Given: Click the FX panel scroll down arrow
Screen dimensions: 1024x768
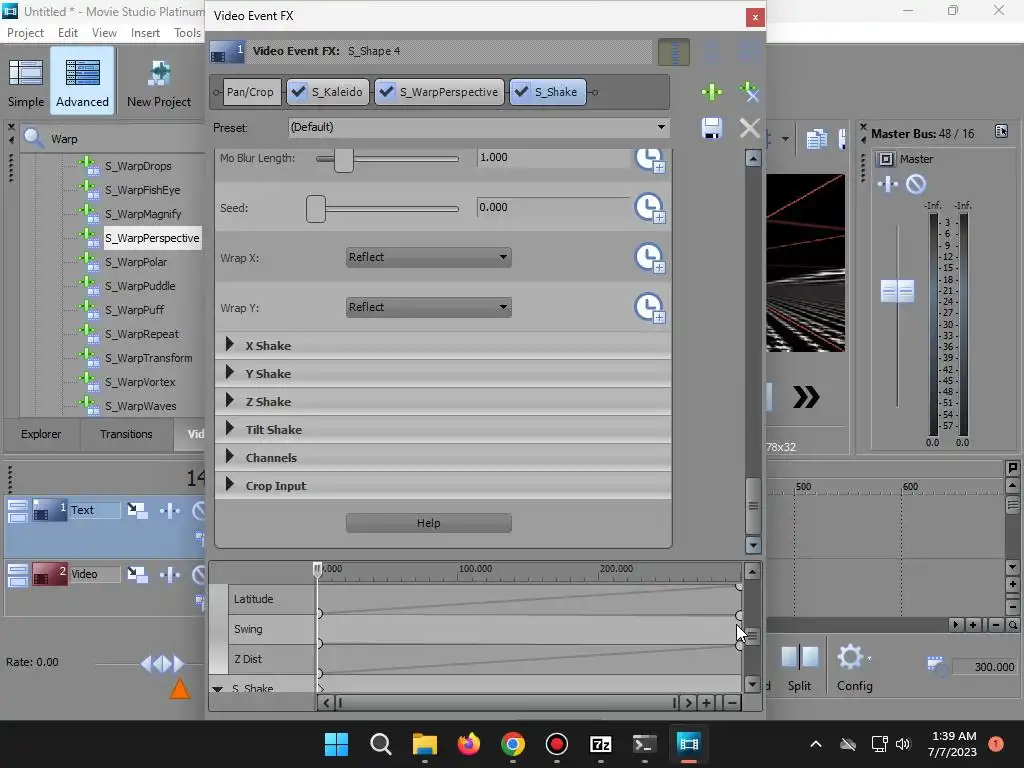Looking at the screenshot, I should [753, 545].
